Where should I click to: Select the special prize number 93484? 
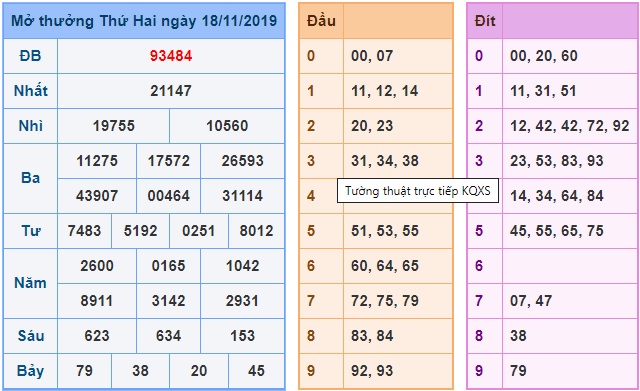pos(171,56)
